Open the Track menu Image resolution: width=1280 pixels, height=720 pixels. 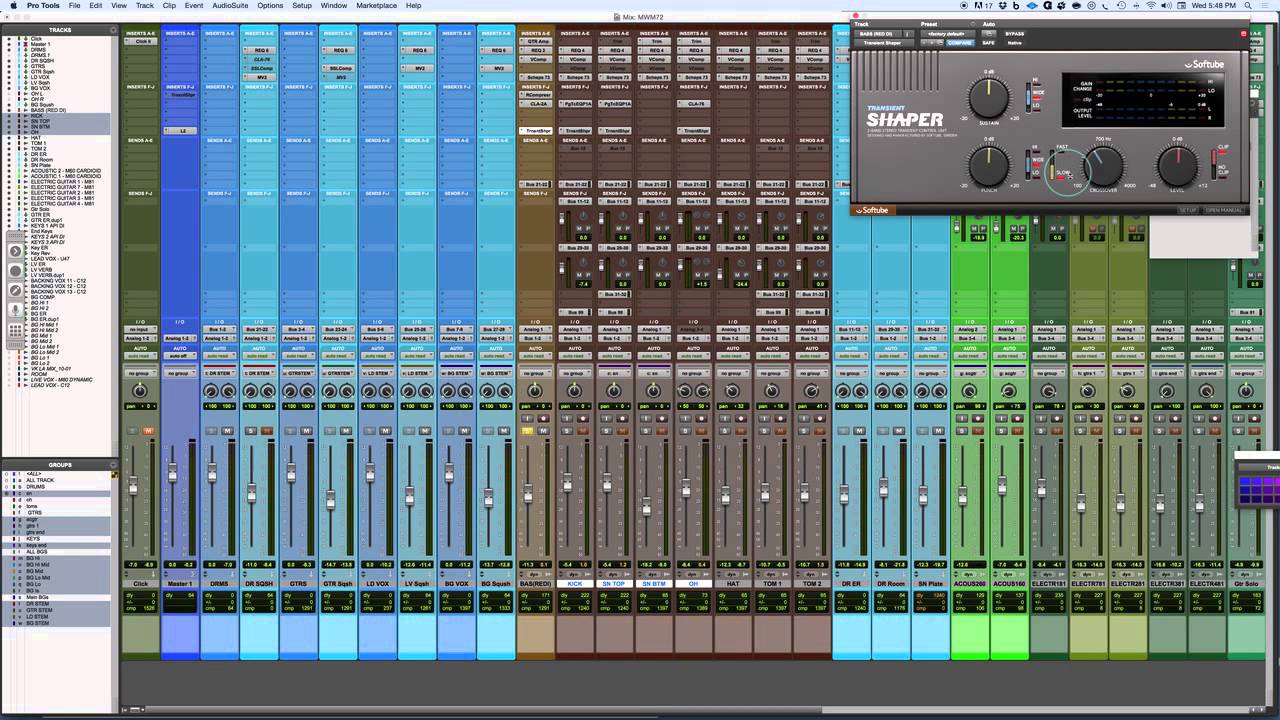pyautogui.click(x=145, y=6)
